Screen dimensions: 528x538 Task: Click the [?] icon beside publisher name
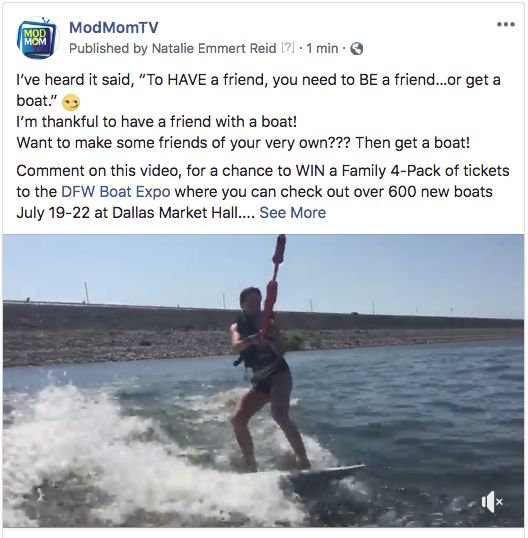(288, 47)
